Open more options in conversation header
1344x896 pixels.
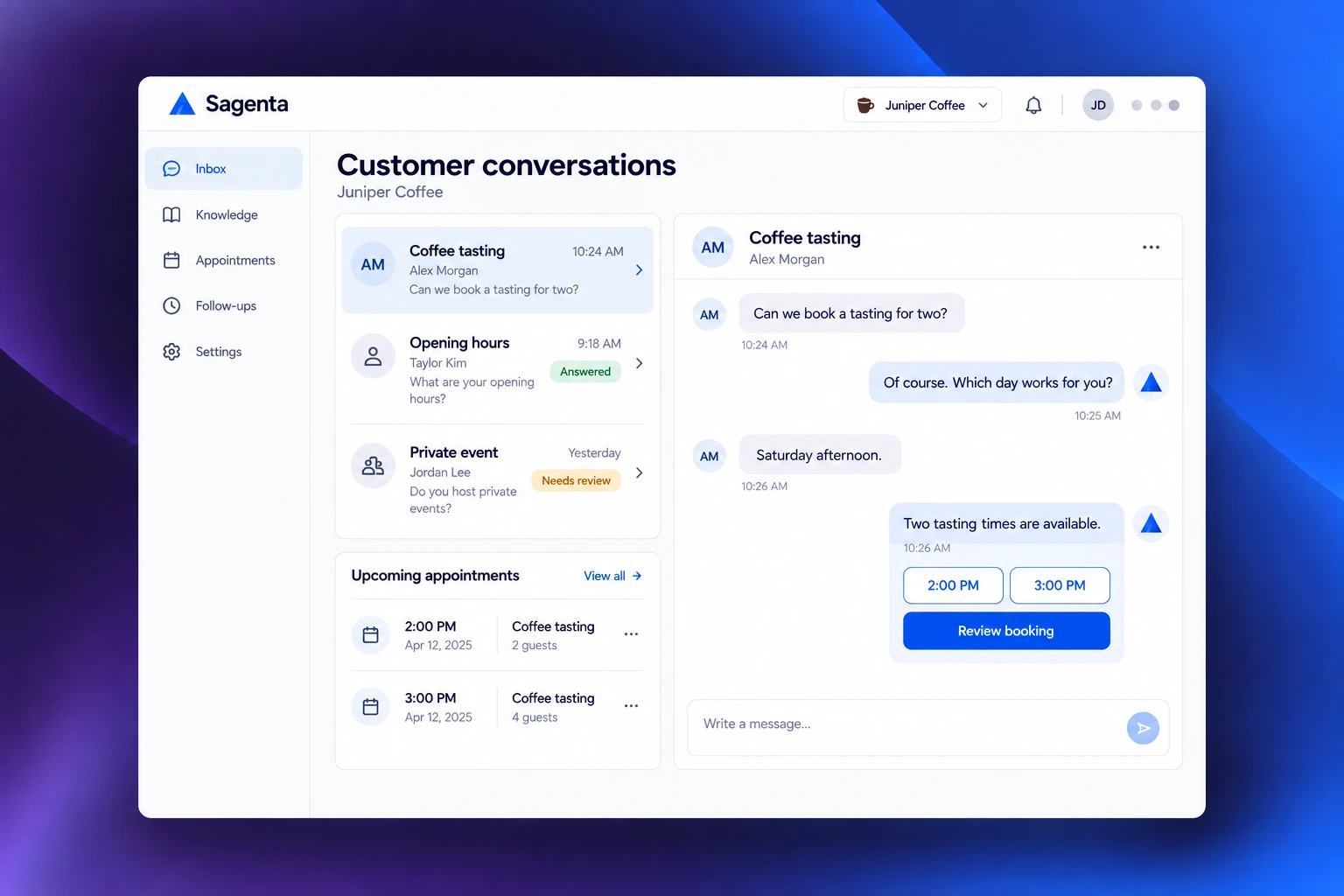click(1151, 248)
